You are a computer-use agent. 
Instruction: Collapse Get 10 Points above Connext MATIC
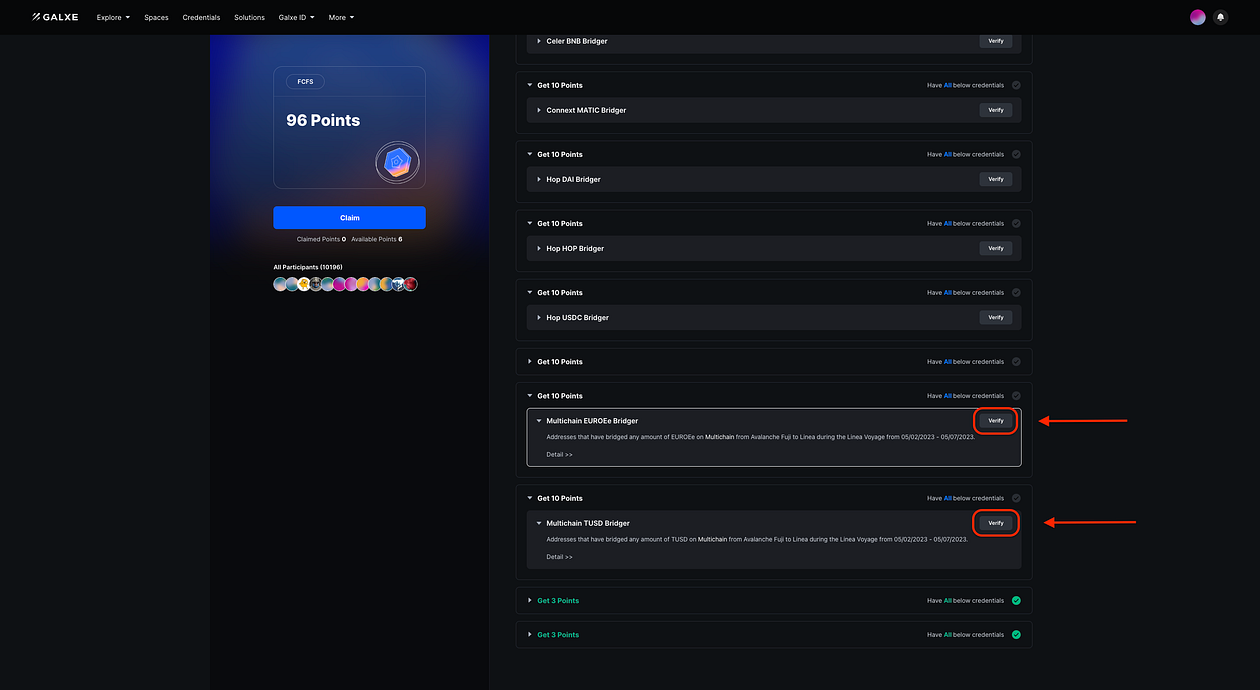[529, 85]
